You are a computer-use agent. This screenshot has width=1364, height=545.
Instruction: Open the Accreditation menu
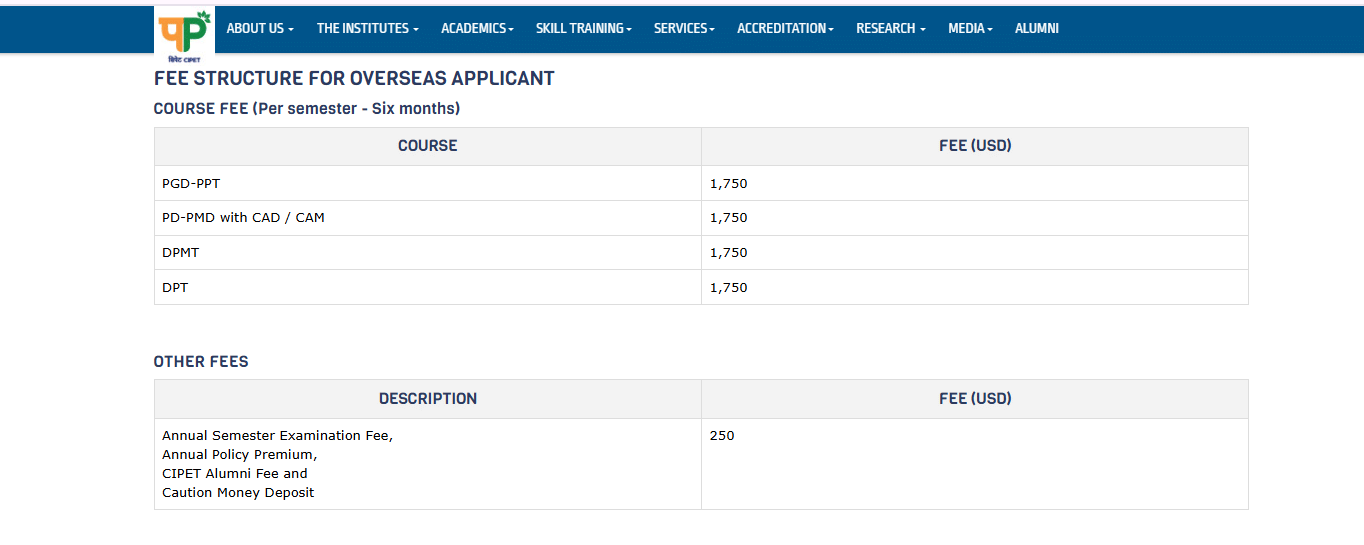785,29
